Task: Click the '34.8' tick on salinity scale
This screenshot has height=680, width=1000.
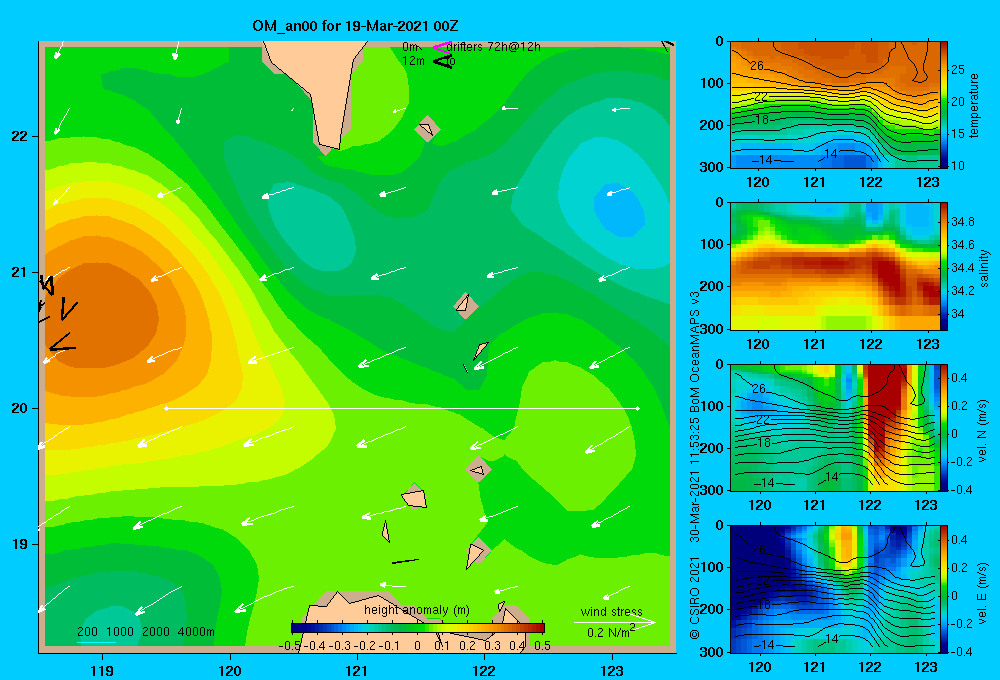Action: tap(962, 222)
